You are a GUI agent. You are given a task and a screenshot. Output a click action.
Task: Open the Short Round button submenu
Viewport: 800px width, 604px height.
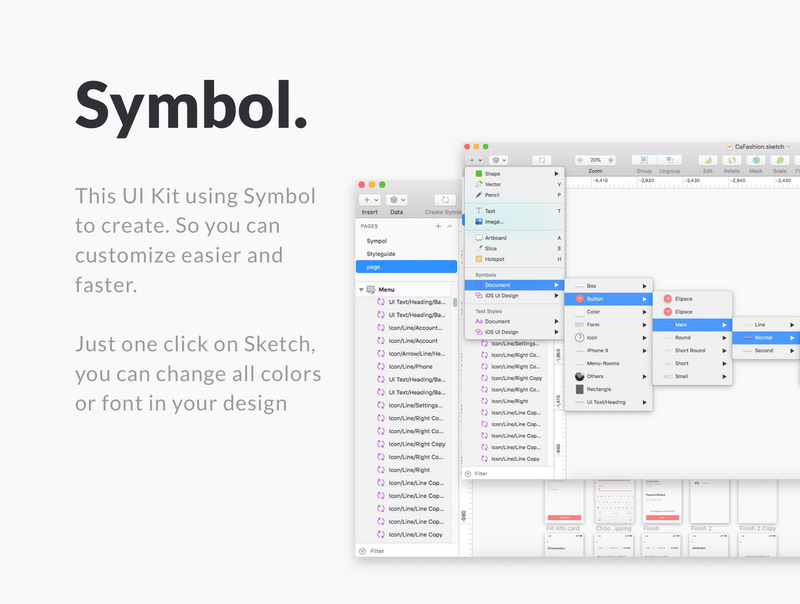point(692,350)
